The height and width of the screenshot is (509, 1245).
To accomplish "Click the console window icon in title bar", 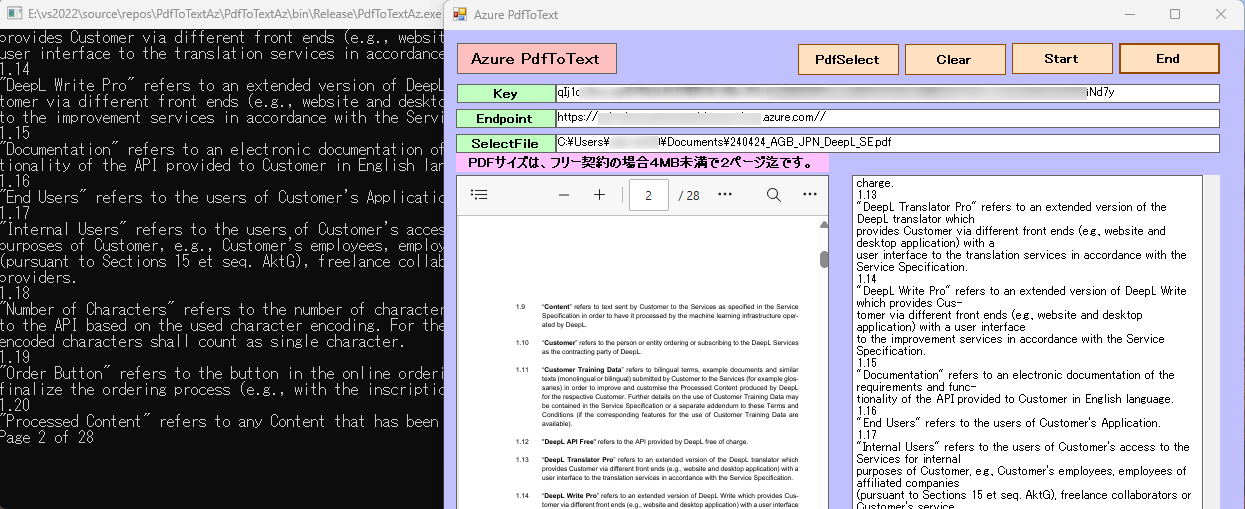I will [14, 15].
